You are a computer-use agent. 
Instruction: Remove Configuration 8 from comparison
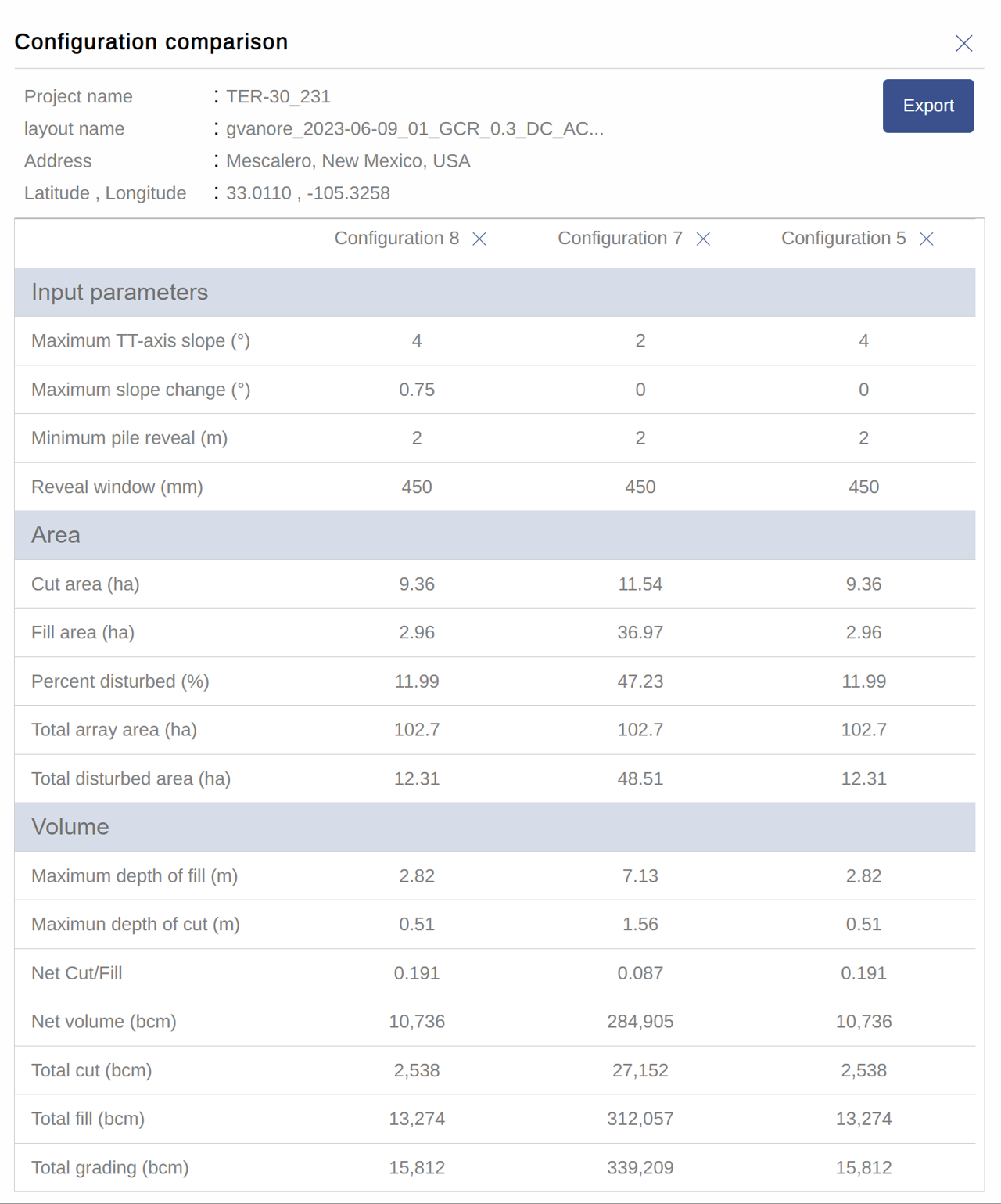point(481,239)
